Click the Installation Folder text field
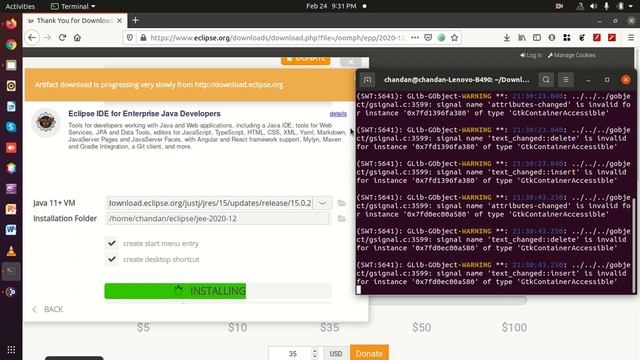Screen dimensions: 640x360 click(218, 218)
